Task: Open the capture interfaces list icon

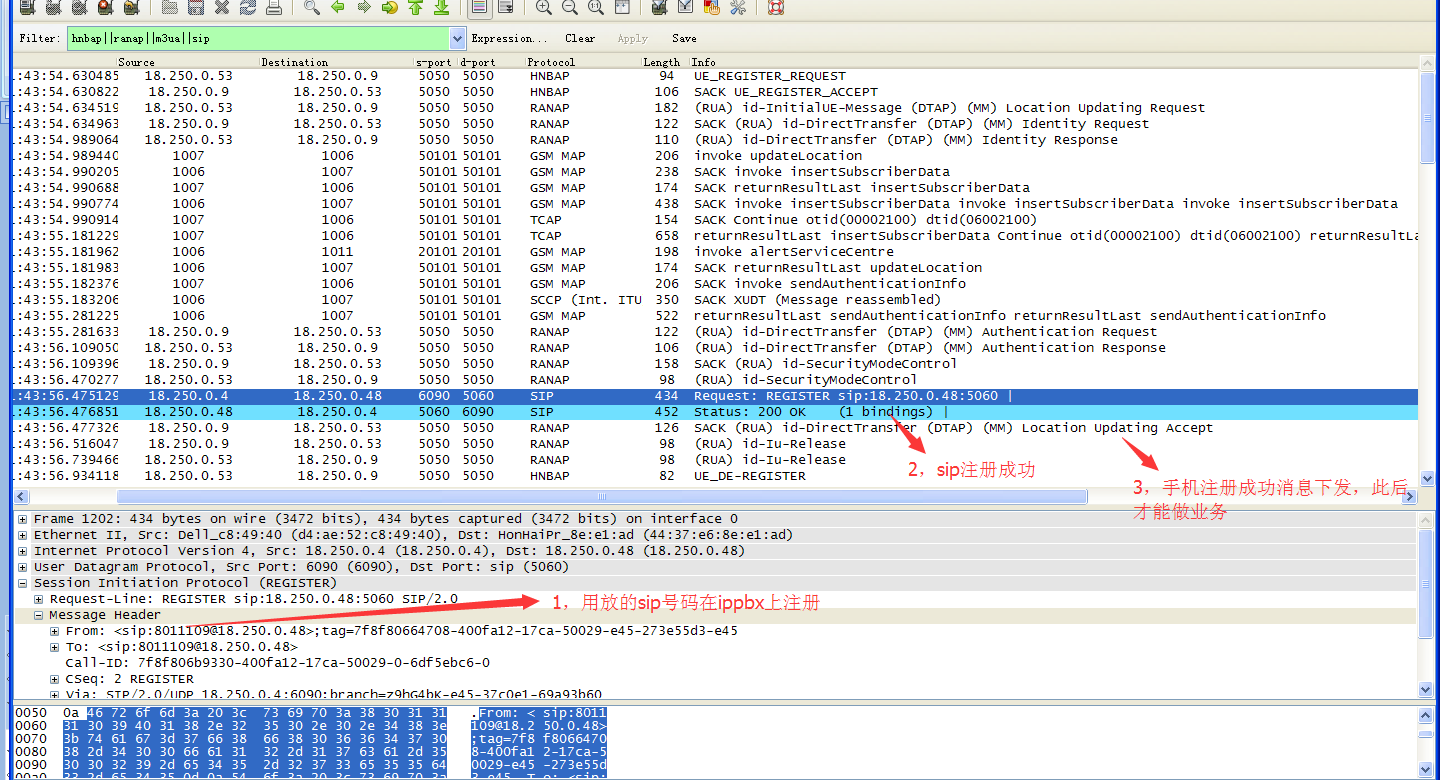Action: 27,8
